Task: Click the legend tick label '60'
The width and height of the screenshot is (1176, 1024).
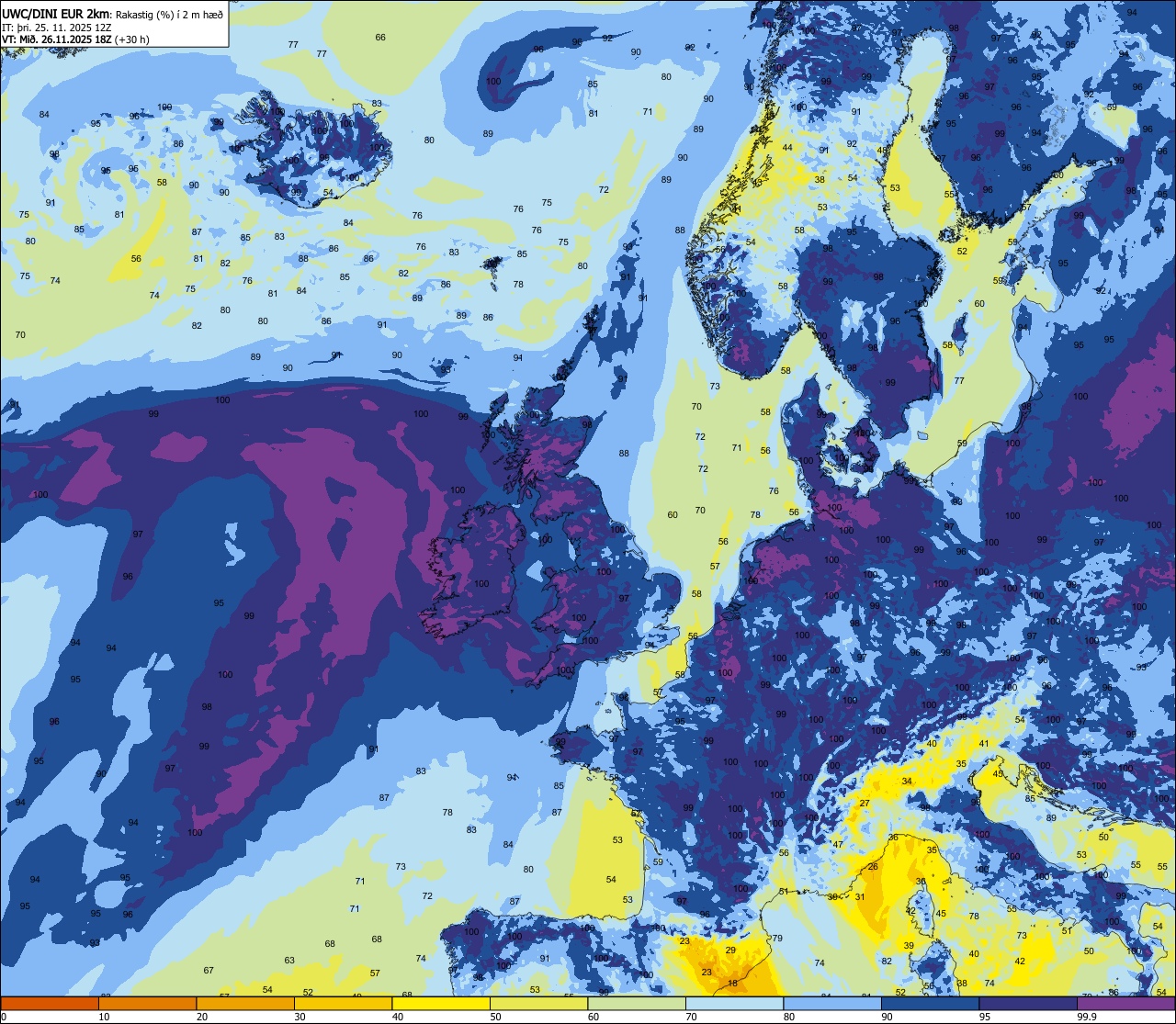Action: (x=593, y=1017)
